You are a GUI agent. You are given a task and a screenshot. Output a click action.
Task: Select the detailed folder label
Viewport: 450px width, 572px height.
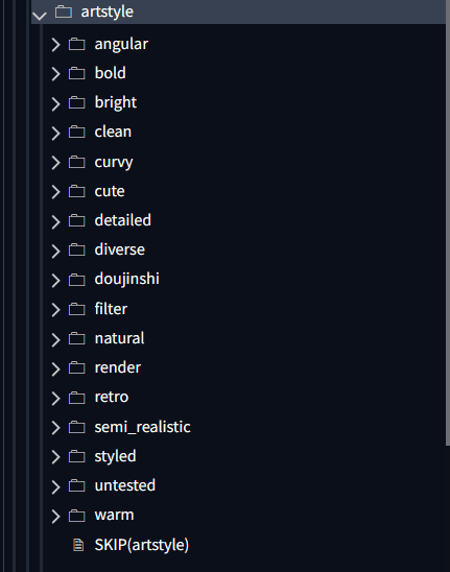pos(123,220)
